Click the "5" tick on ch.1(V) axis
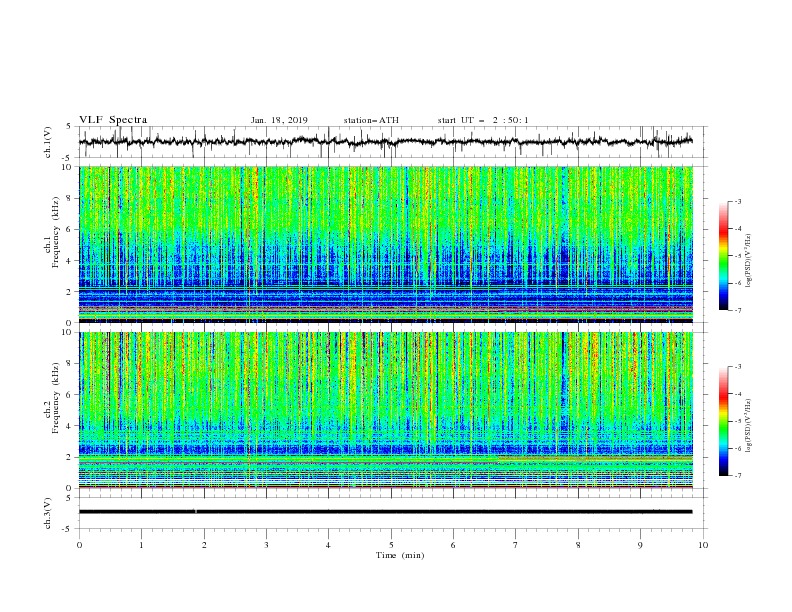Image resolution: width=792 pixels, height=612 pixels. tap(70, 126)
